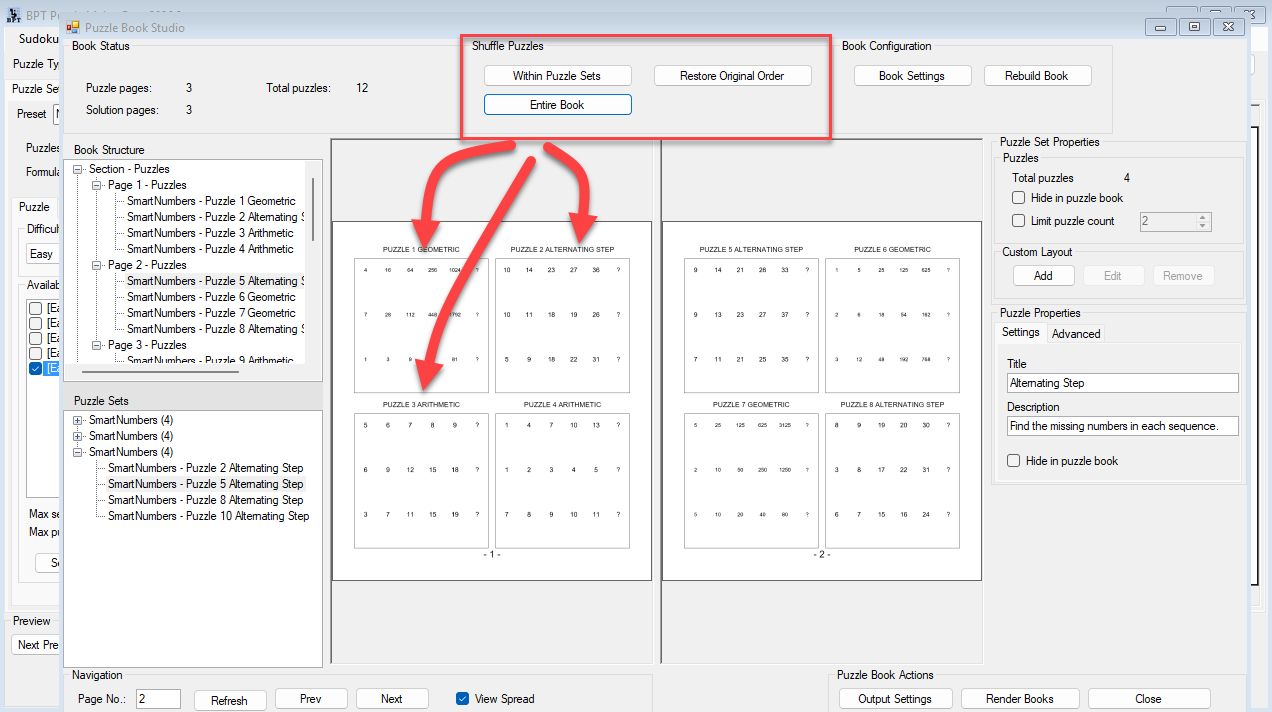1272x712 pixels.
Task: Toggle first unchecked box in background Available list
Action: click(36, 308)
